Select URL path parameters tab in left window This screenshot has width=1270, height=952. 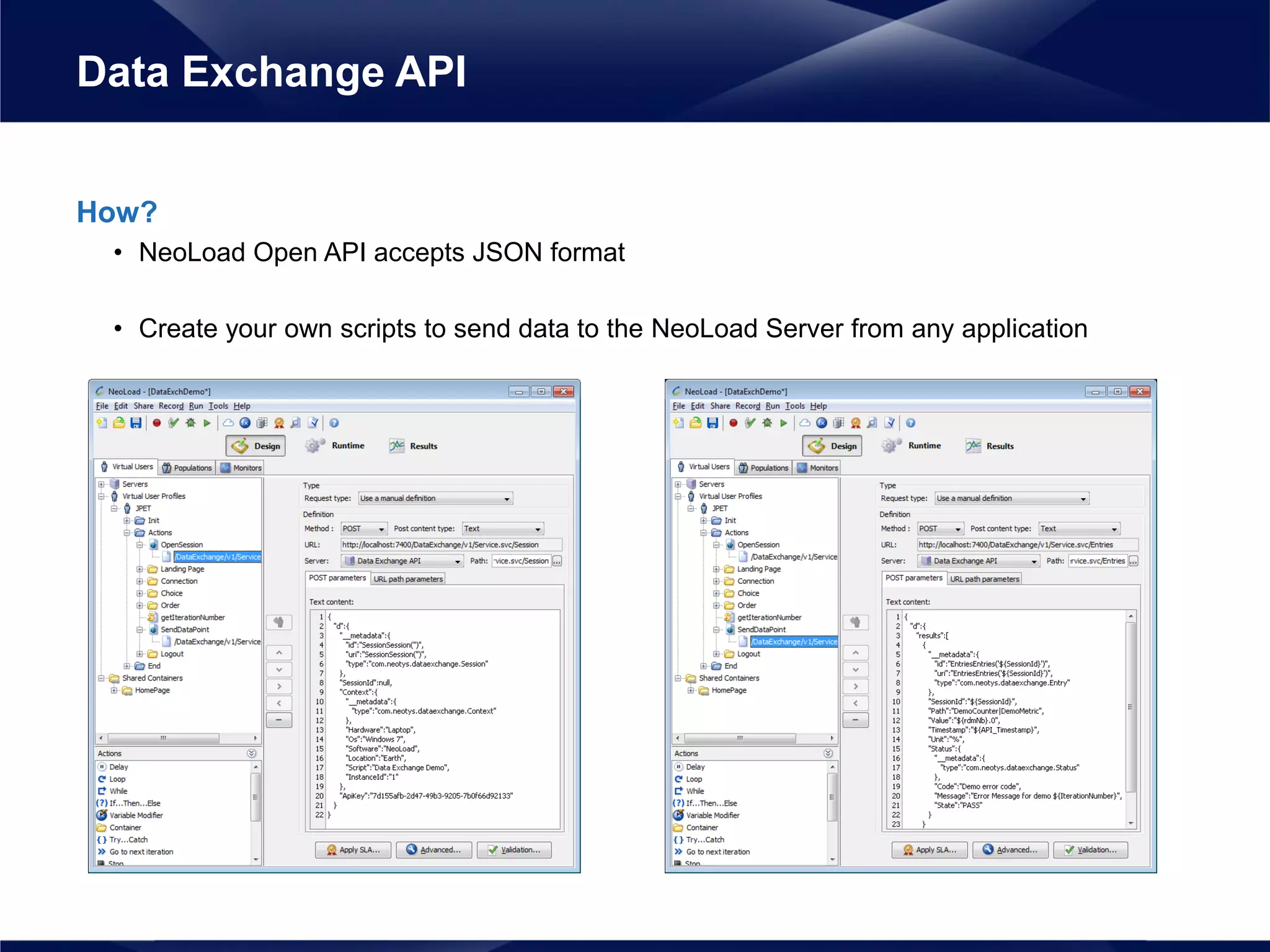point(408,579)
